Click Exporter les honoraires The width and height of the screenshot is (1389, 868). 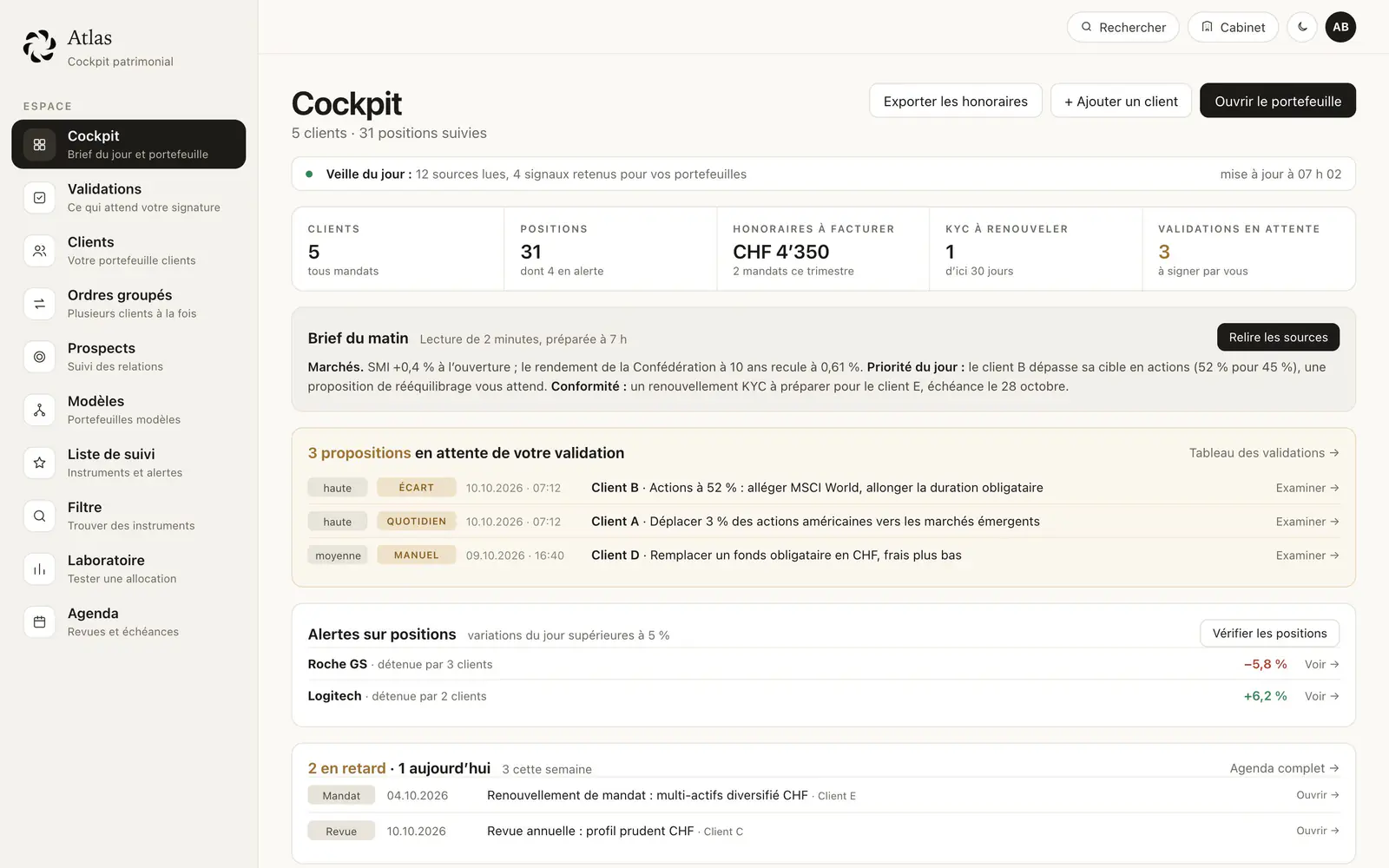955,101
